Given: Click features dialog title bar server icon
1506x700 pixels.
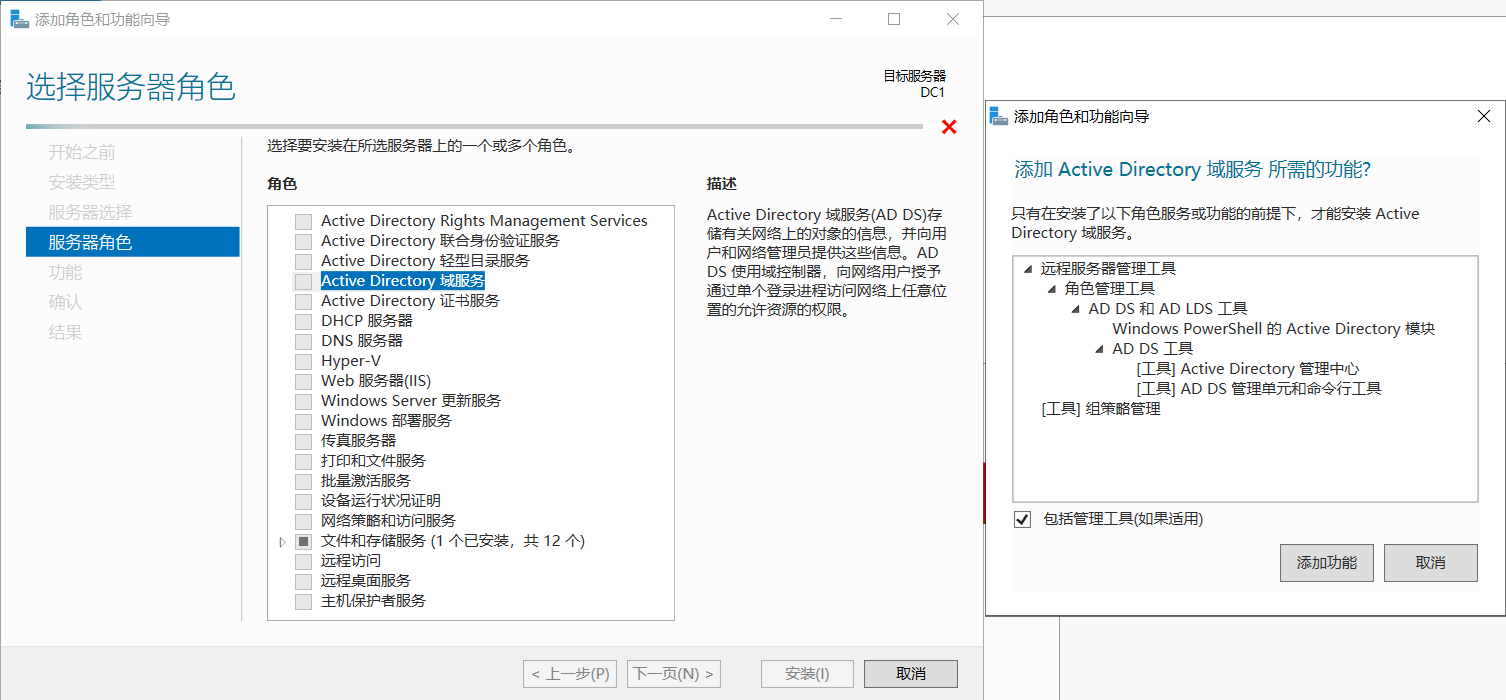Looking at the screenshot, I should click(999, 117).
